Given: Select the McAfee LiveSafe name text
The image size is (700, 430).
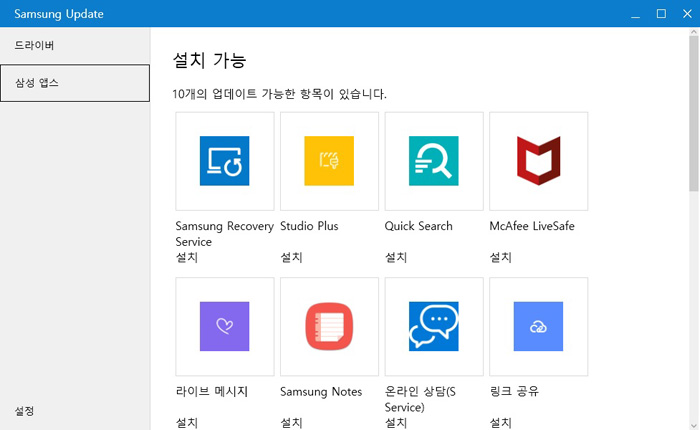Looking at the screenshot, I should click(x=532, y=226).
